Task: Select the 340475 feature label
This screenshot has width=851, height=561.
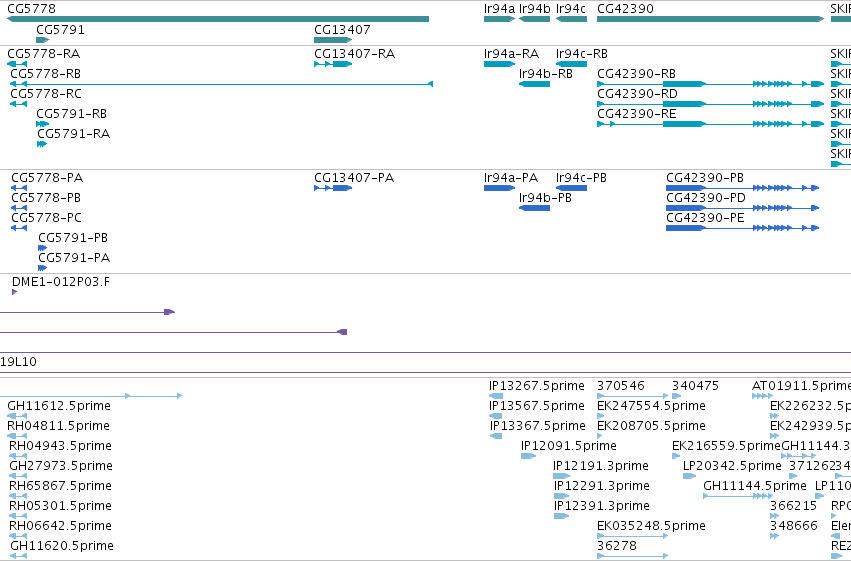Action: click(695, 386)
